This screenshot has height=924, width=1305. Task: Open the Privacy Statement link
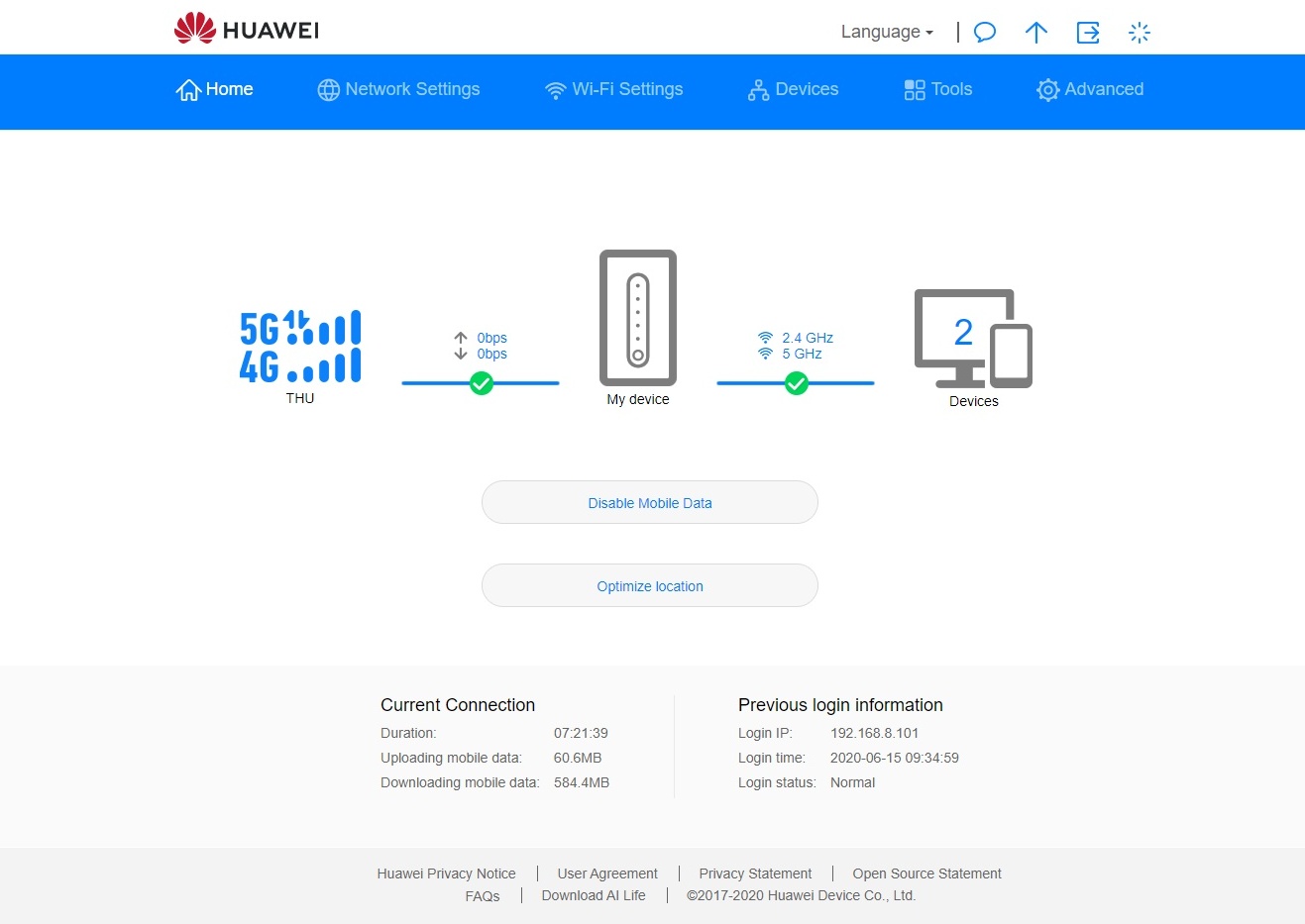point(755,873)
